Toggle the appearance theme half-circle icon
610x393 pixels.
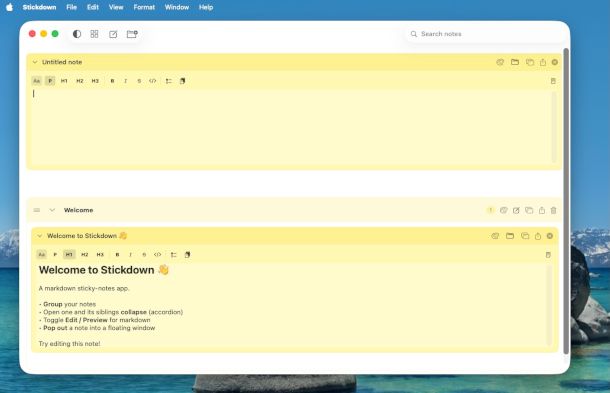[x=77, y=34]
